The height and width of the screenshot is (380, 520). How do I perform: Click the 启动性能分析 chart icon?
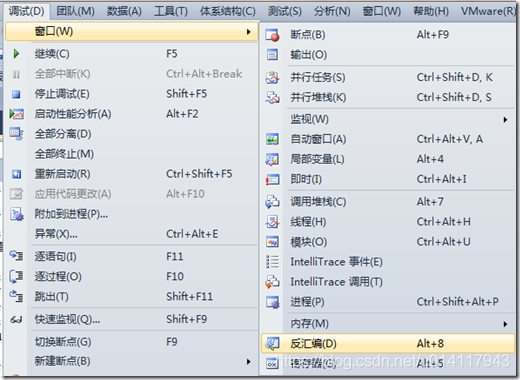coord(16,114)
